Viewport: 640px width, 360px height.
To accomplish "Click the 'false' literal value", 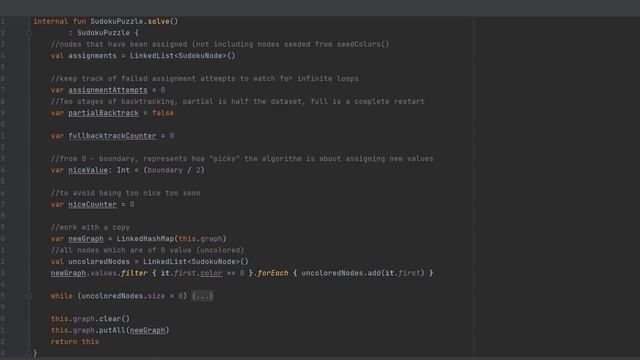I will [163, 113].
